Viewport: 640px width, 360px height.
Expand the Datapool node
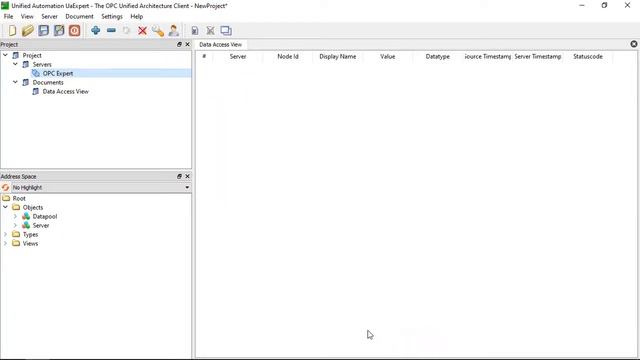[x=15, y=216]
